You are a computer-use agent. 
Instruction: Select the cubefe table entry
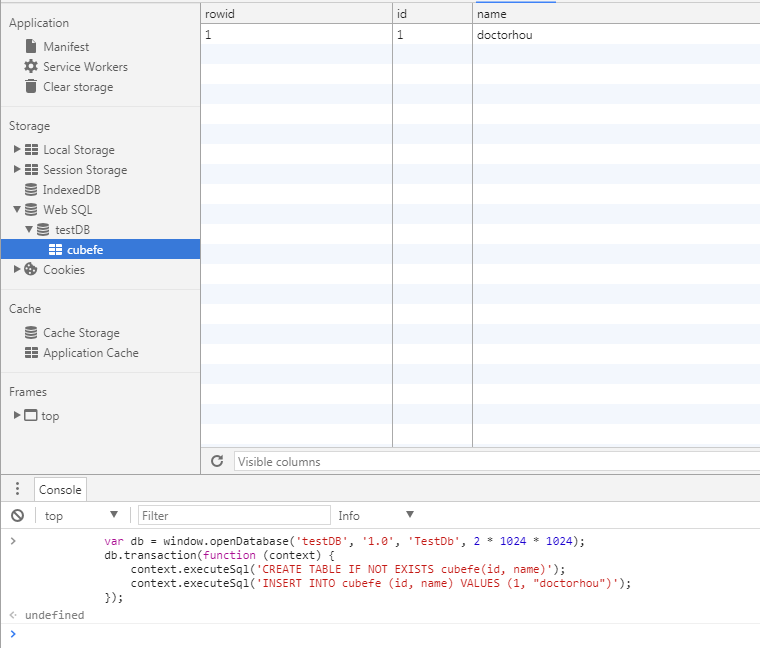point(100,249)
